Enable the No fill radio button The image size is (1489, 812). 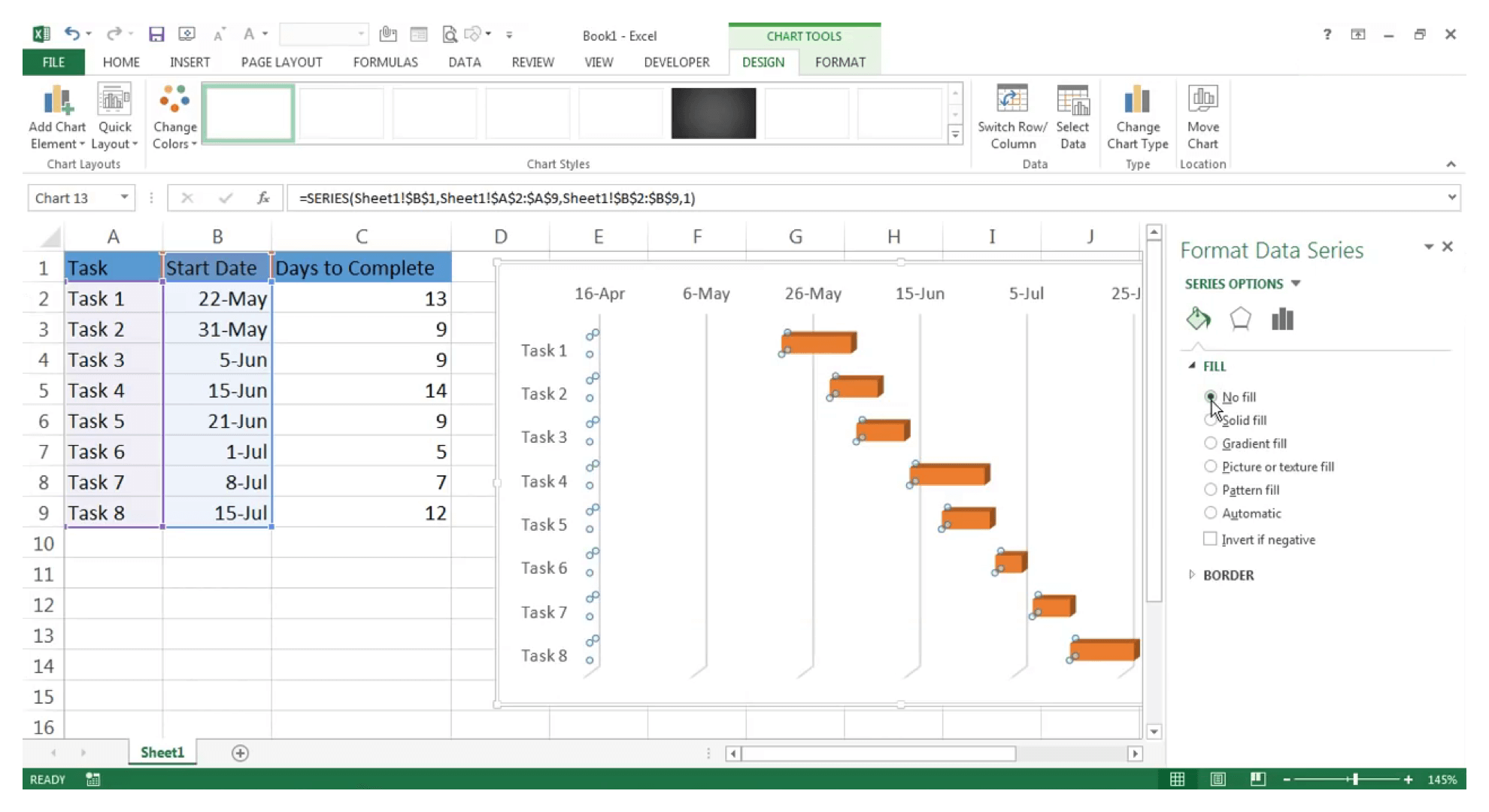pyautogui.click(x=1211, y=397)
